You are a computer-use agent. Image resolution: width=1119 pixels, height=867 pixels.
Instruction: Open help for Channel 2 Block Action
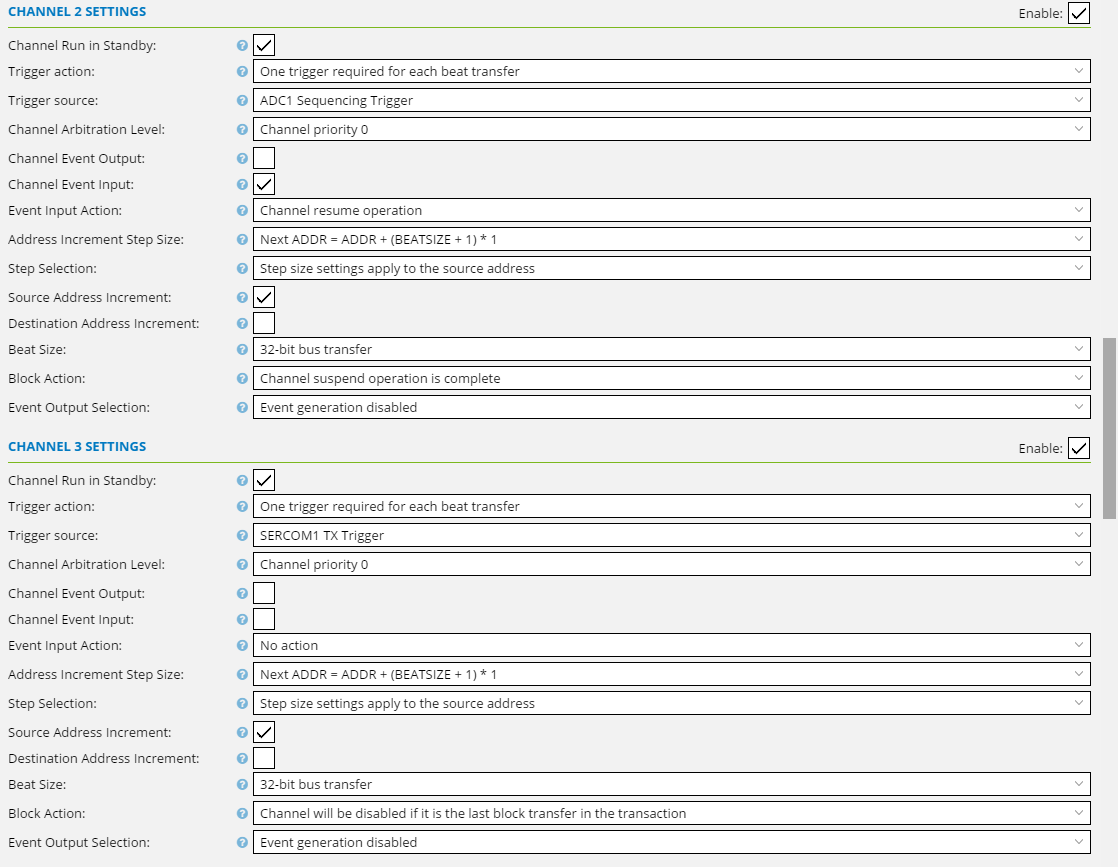[x=242, y=379]
